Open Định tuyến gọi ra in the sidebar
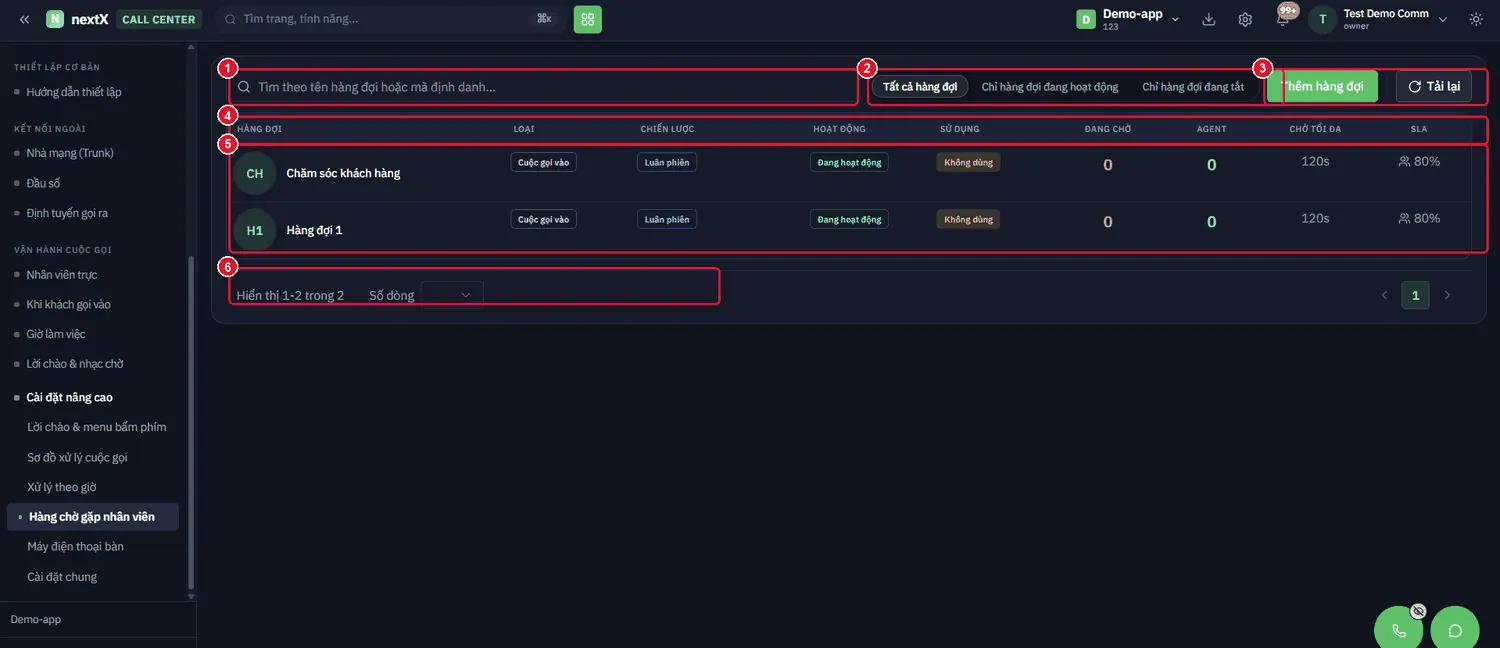 67,213
